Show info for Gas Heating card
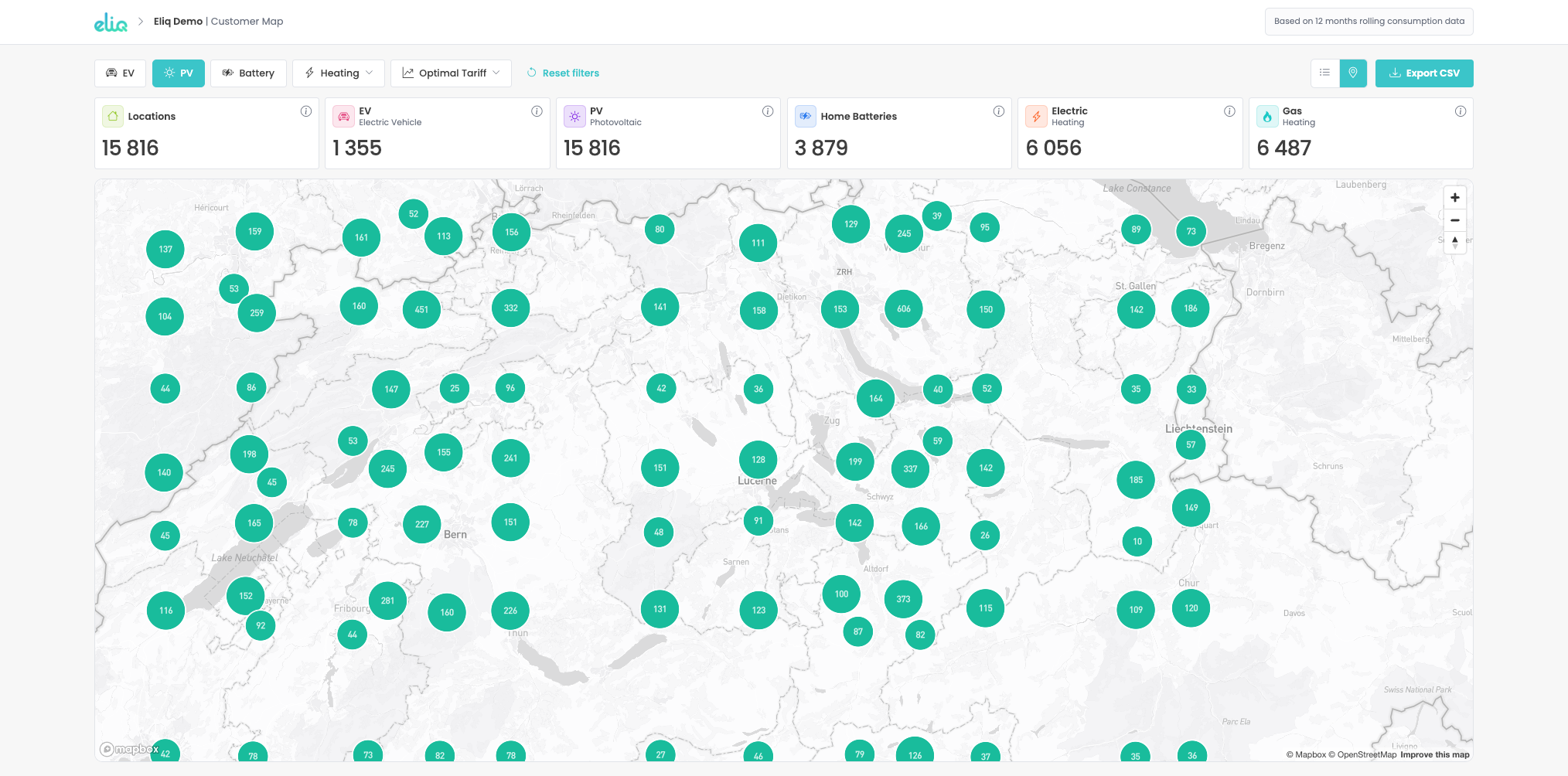The image size is (1568, 776). pos(1461,111)
